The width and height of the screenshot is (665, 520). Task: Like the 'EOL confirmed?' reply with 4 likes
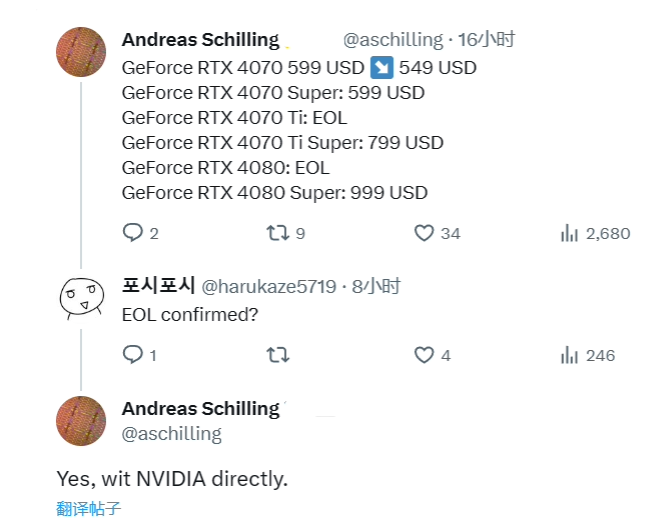pos(424,355)
